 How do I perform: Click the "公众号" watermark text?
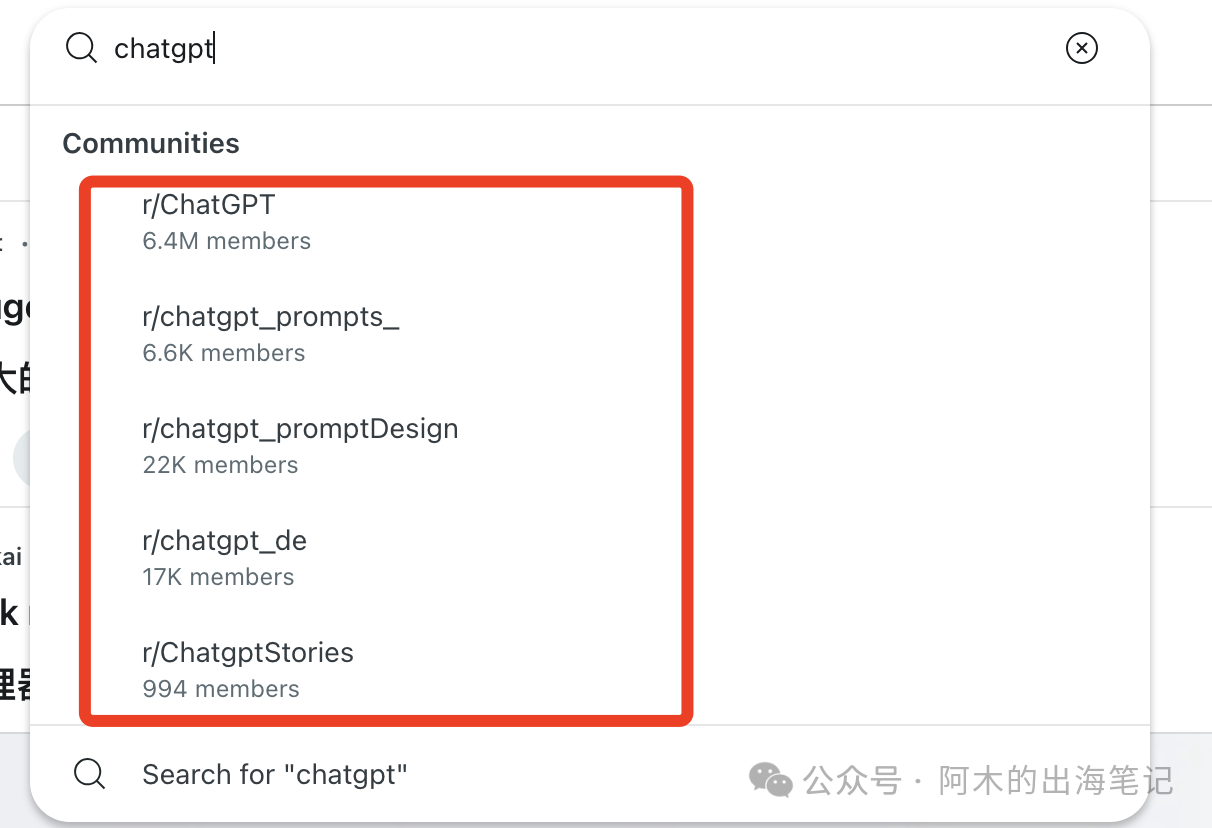[x=853, y=780]
